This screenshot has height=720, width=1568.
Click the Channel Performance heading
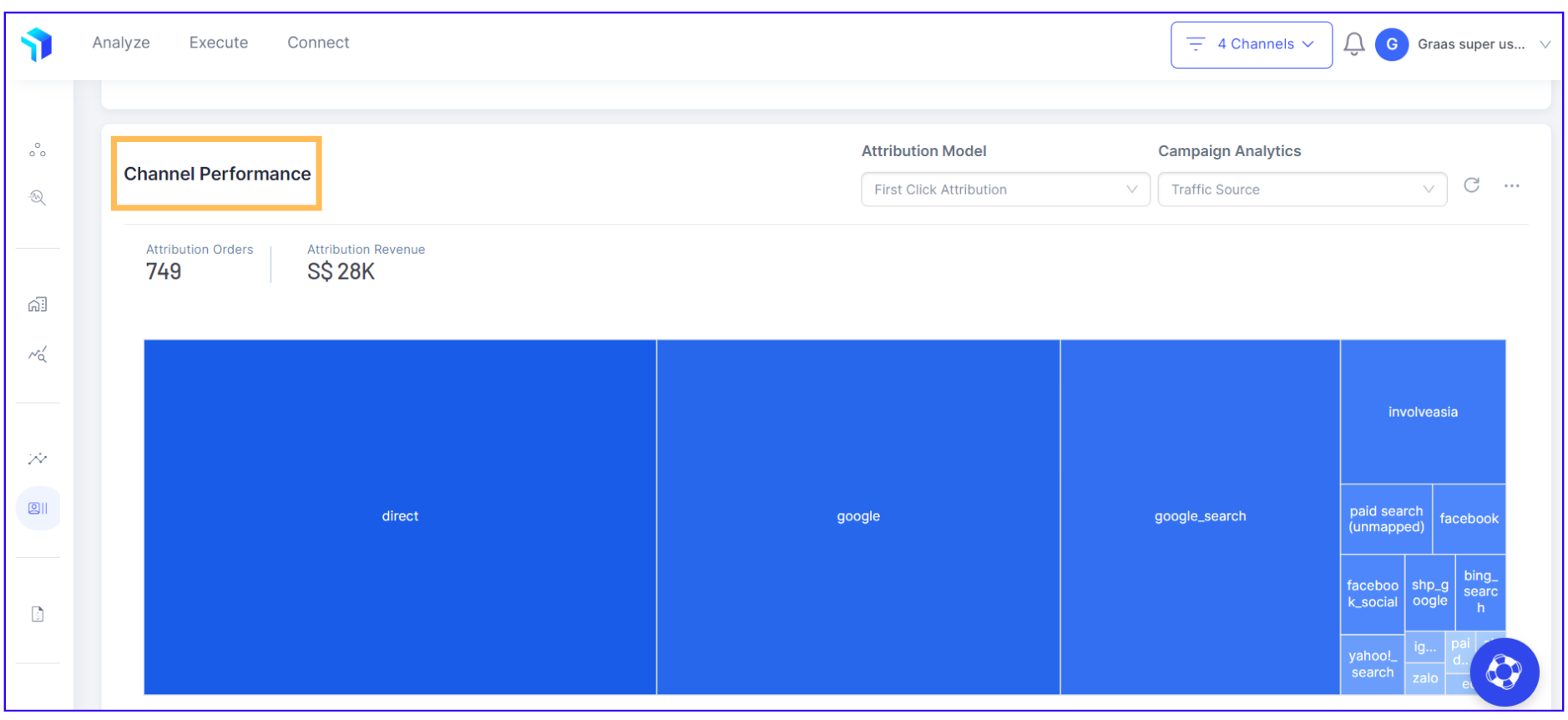tap(217, 174)
